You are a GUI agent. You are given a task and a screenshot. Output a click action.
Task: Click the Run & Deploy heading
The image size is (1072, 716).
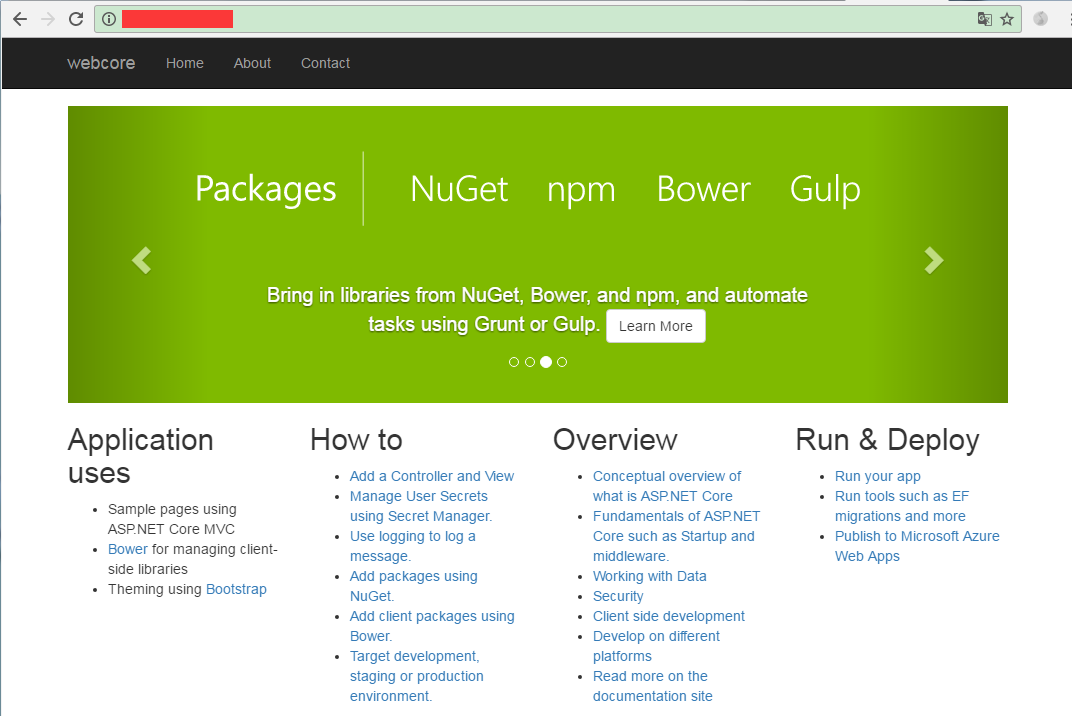[887, 440]
